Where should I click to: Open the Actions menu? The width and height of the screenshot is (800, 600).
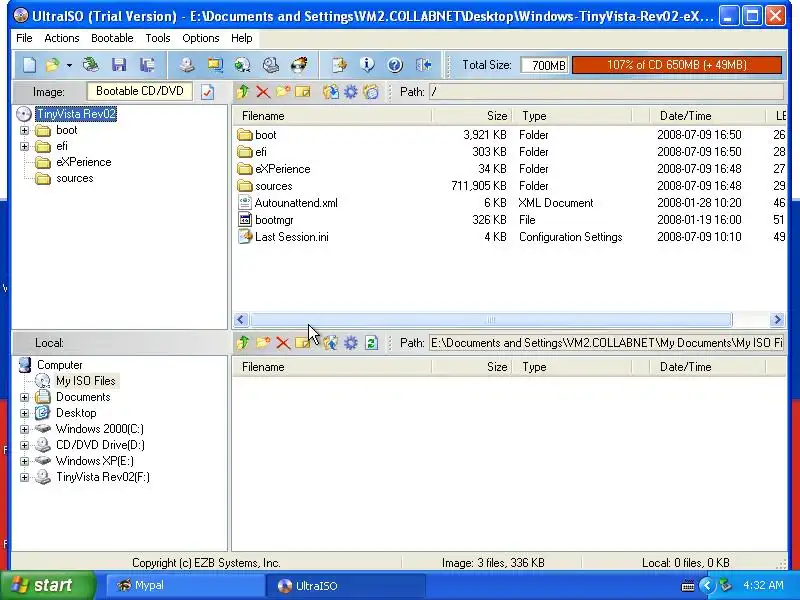click(62, 38)
